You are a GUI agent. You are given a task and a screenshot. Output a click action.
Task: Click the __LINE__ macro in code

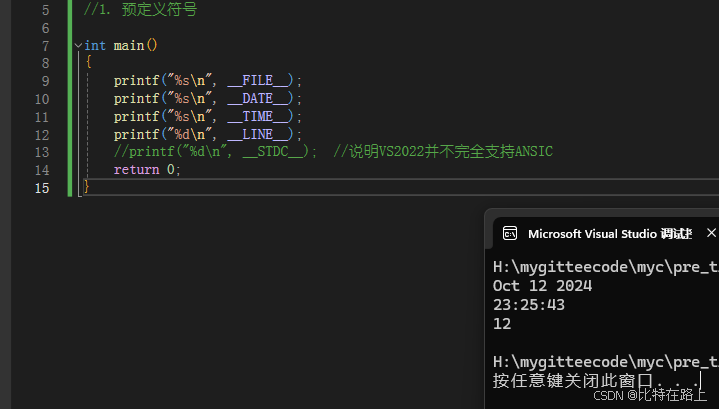pyautogui.click(x=259, y=134)
